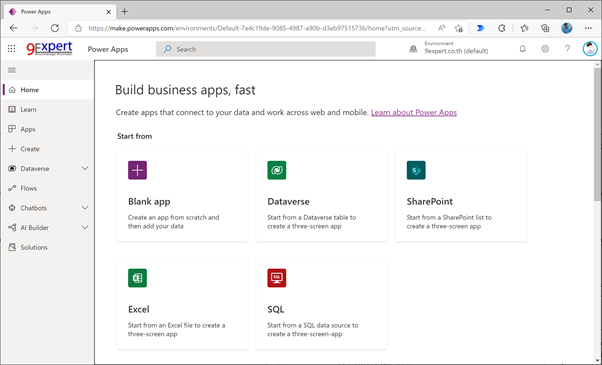The image size is (602, 365).
Task: Open the account profile avatar
Action: click(590, 49)
